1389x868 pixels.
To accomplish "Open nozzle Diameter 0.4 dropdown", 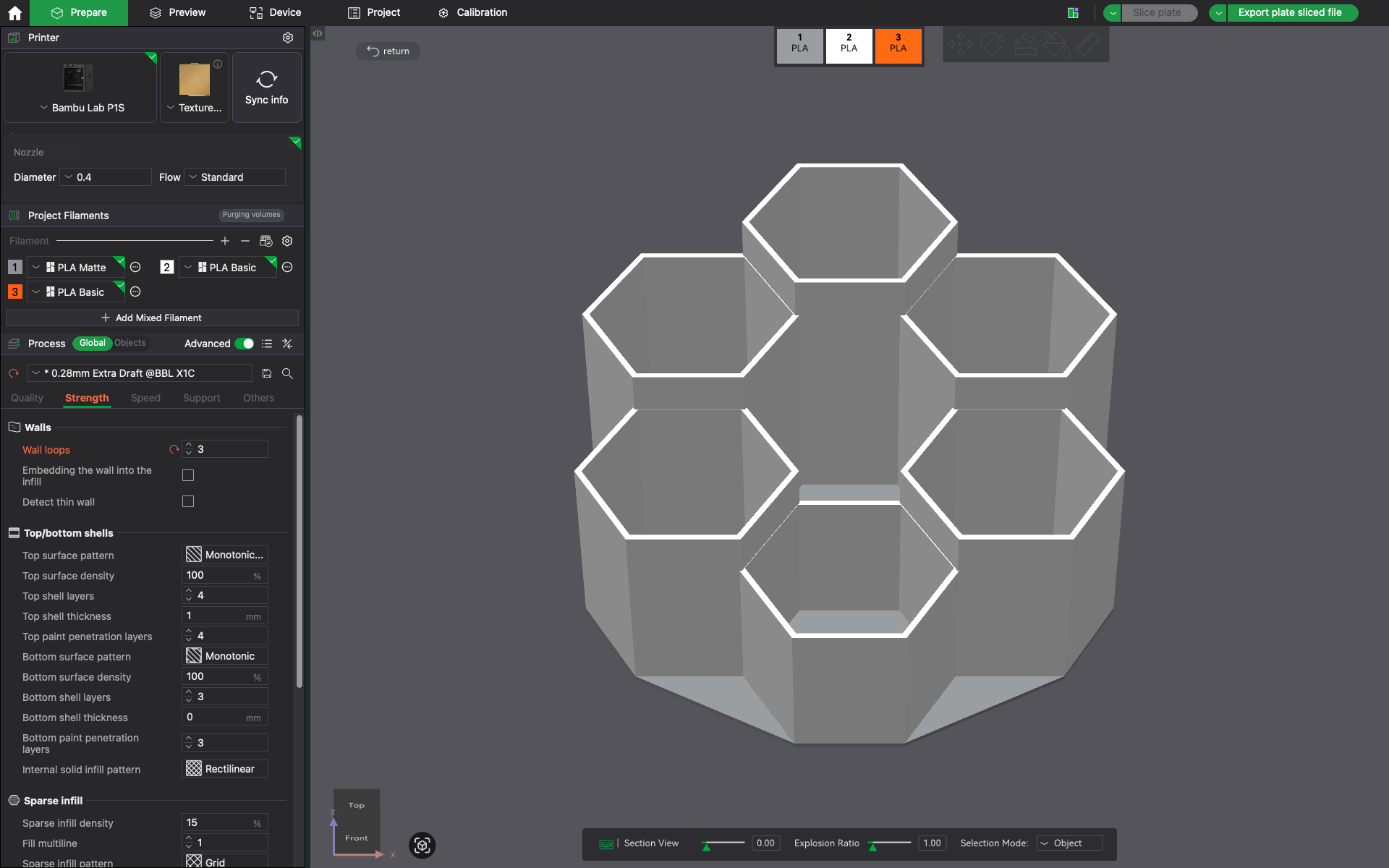I will click(x=106, y=177).
